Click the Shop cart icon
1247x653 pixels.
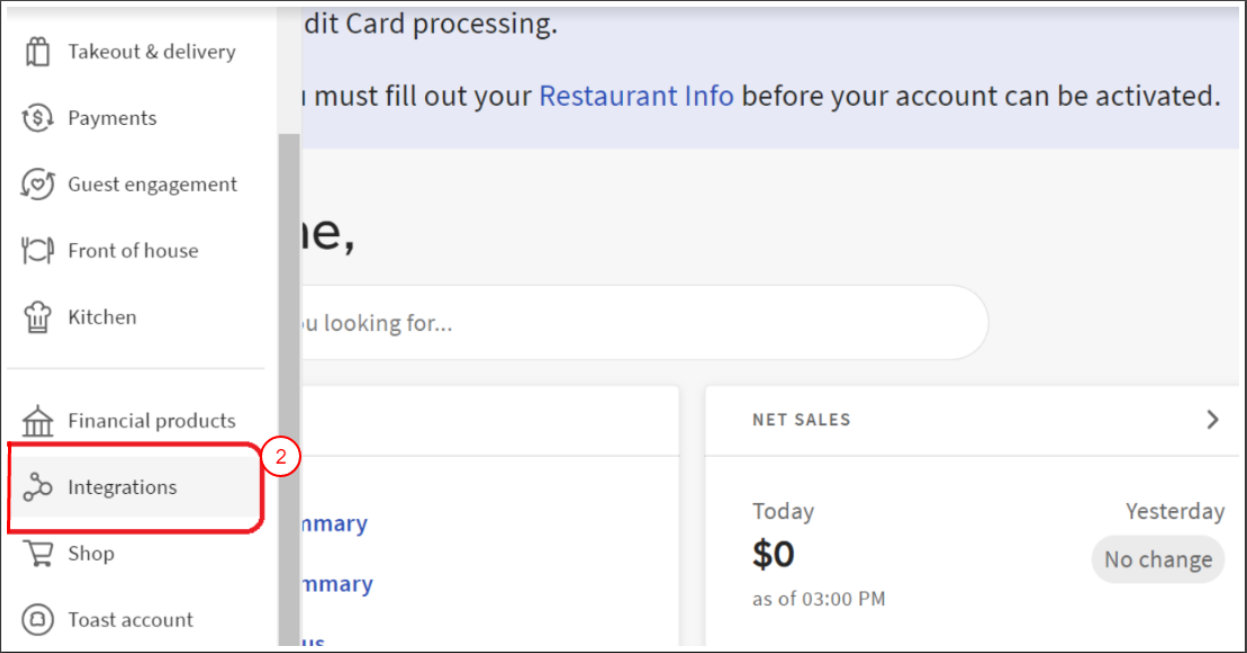(37, 554)
